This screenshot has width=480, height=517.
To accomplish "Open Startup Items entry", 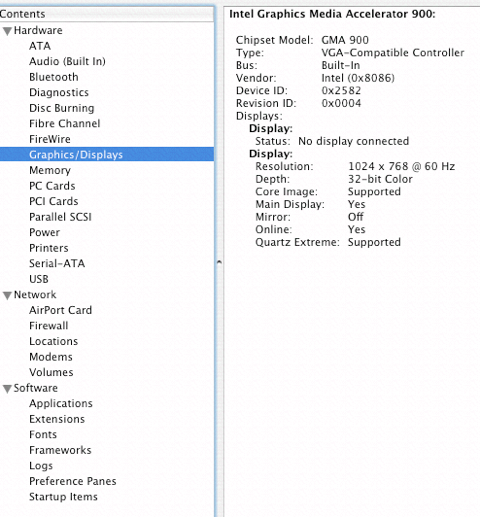I will [63, 497].
